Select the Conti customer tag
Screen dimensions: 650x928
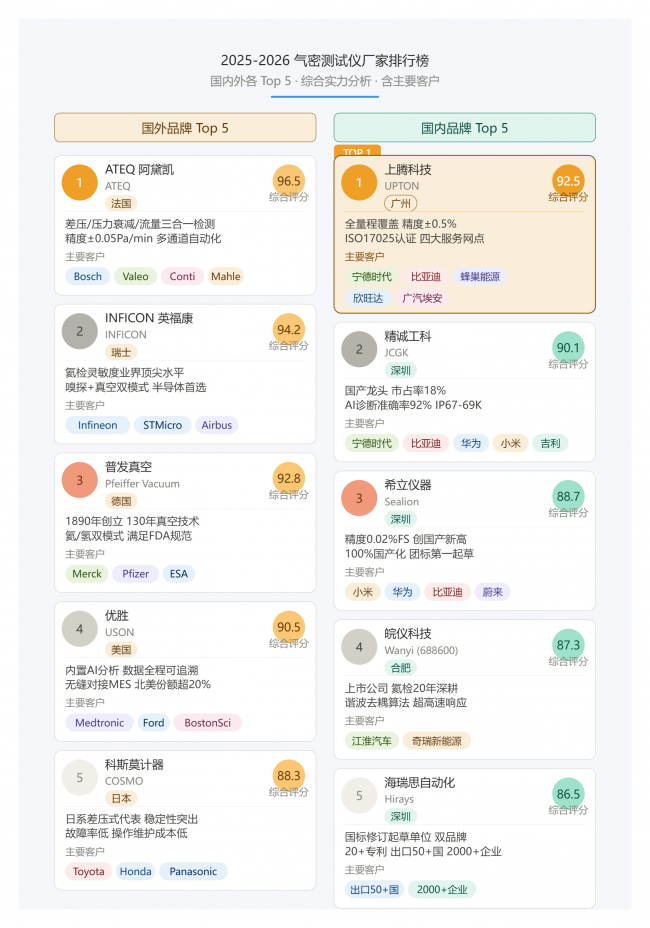(182, 276)
